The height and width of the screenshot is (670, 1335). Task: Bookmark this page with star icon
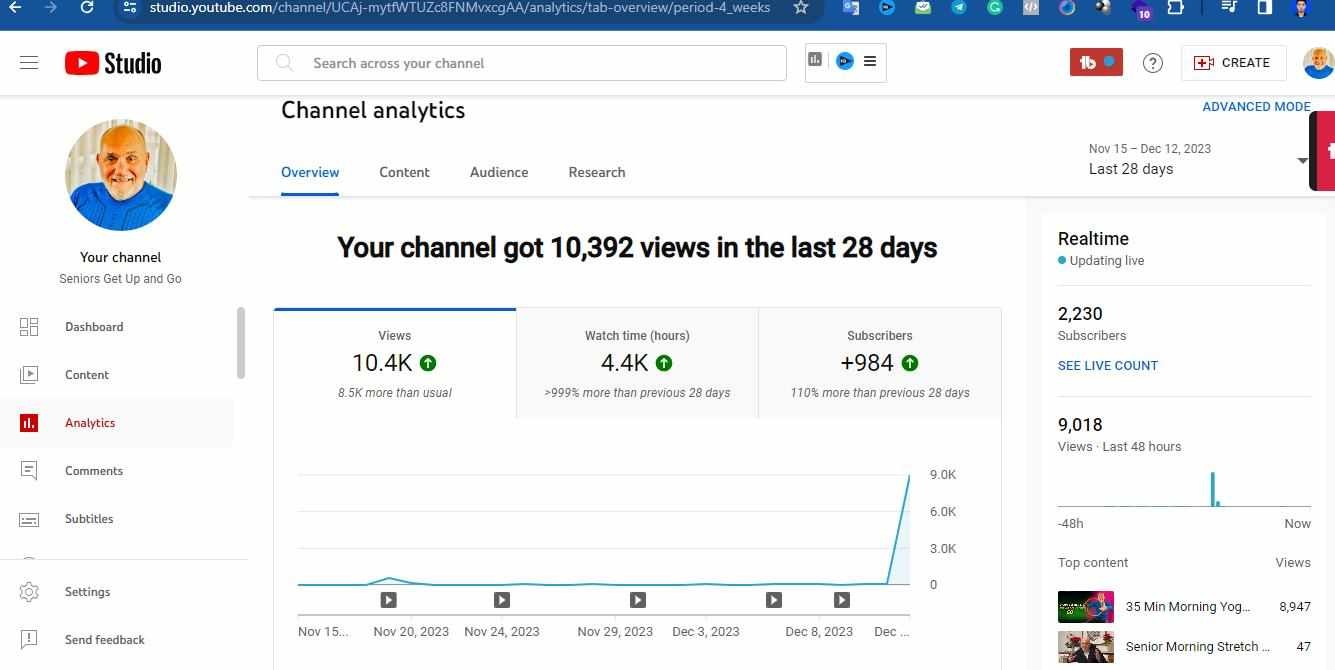(800, 8)
